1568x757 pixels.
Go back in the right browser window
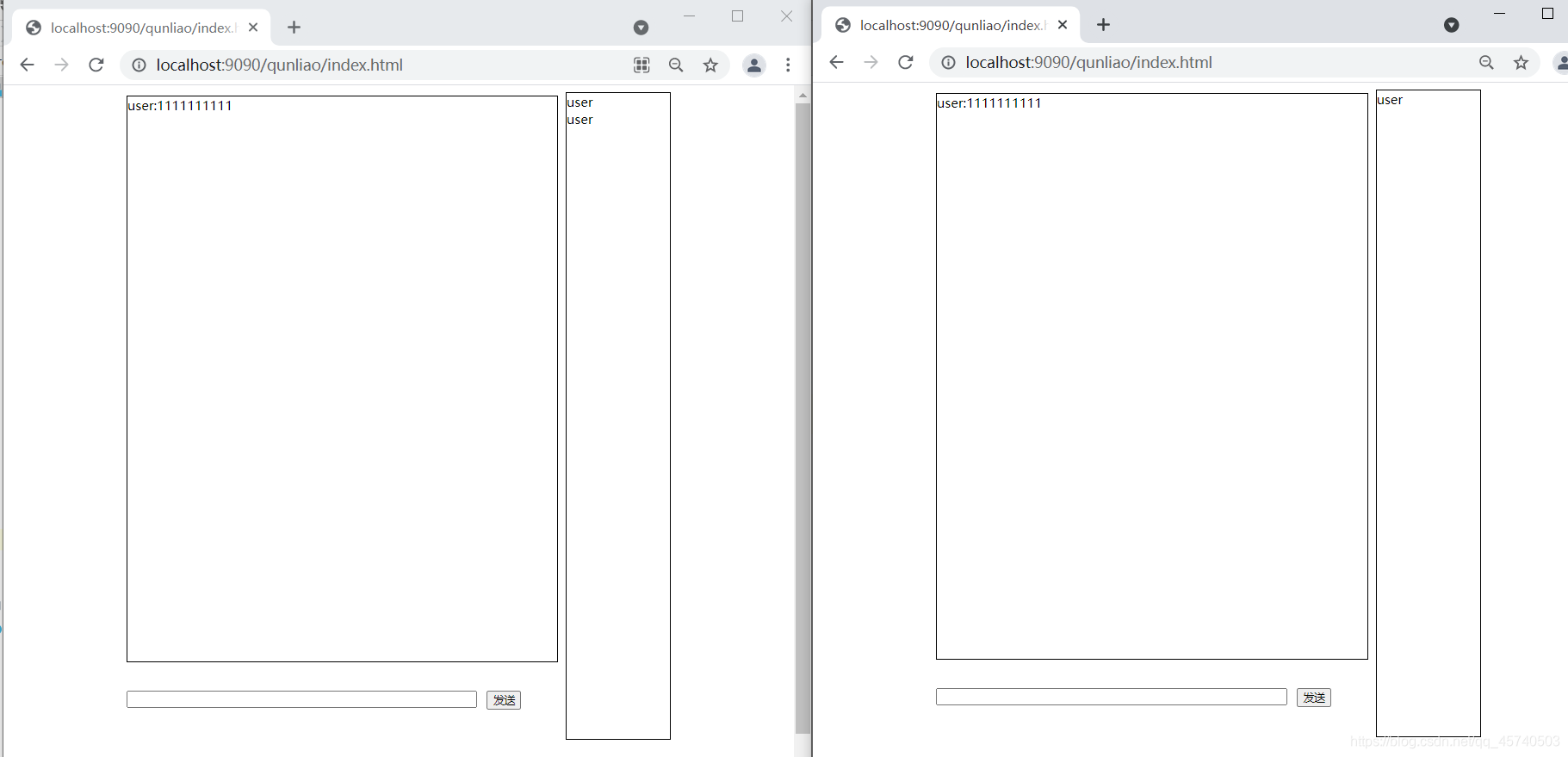[836, 62]
